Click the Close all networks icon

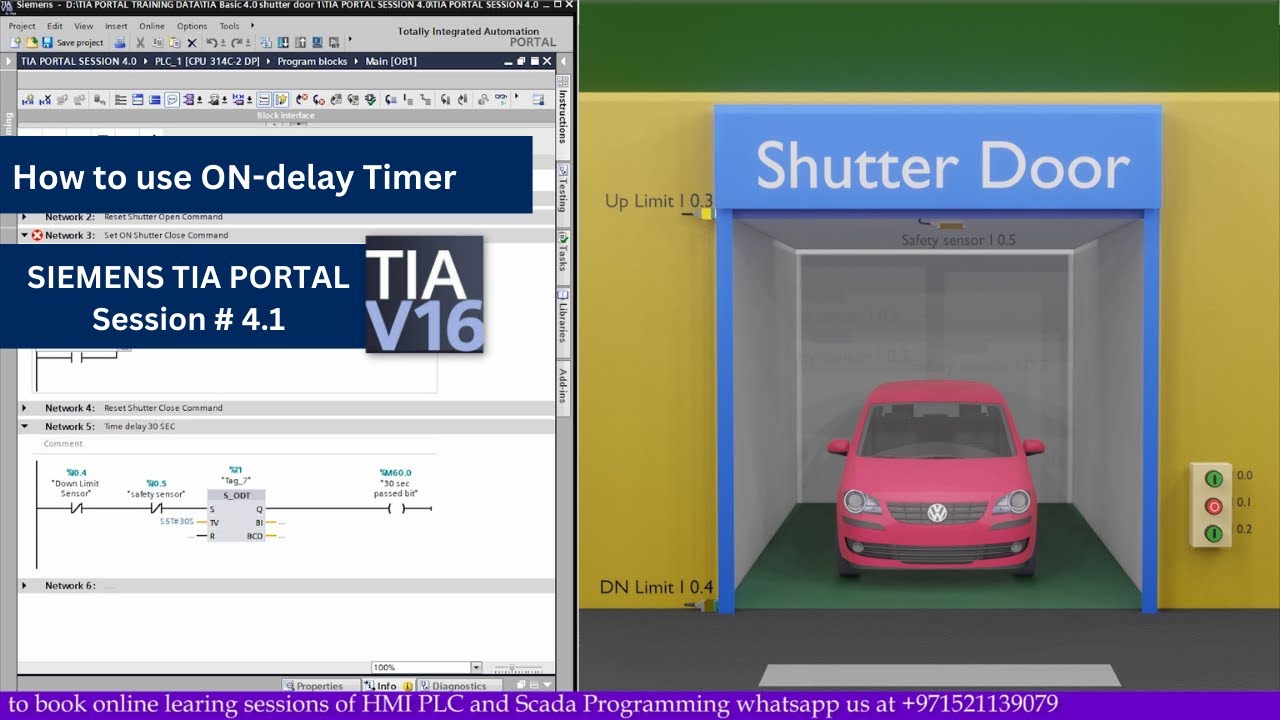tap(154, 99)
